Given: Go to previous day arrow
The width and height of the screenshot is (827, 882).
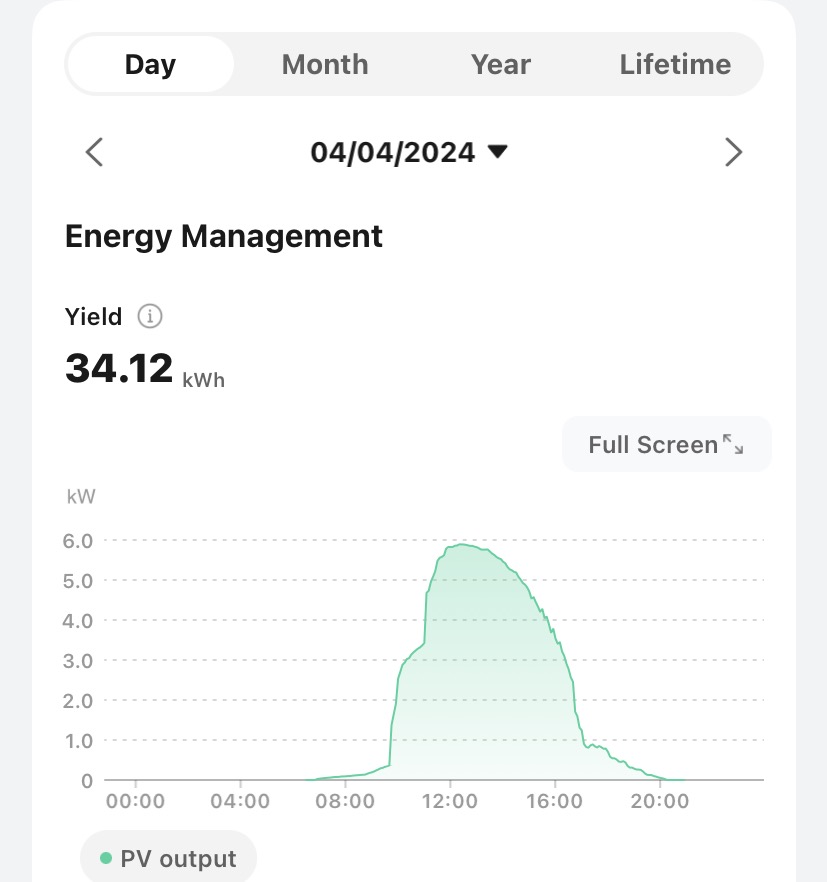Looking at the screenshot, I should tap(94, 152).
